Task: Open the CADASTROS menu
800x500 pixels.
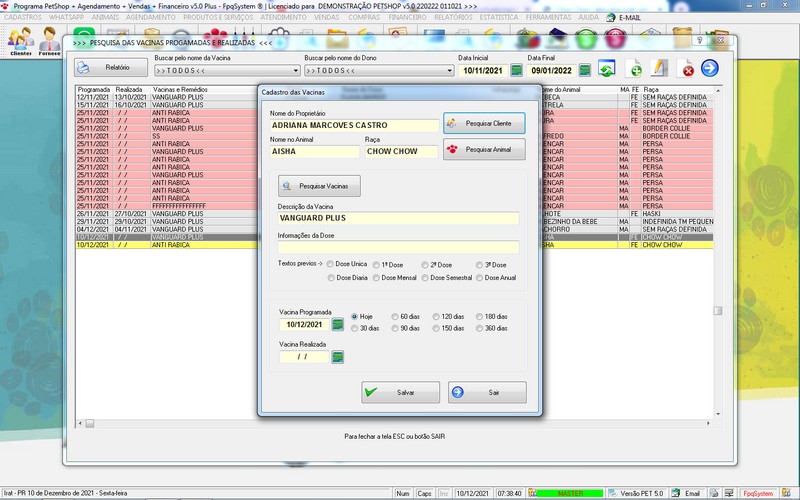Action: [x=23, y=17]
